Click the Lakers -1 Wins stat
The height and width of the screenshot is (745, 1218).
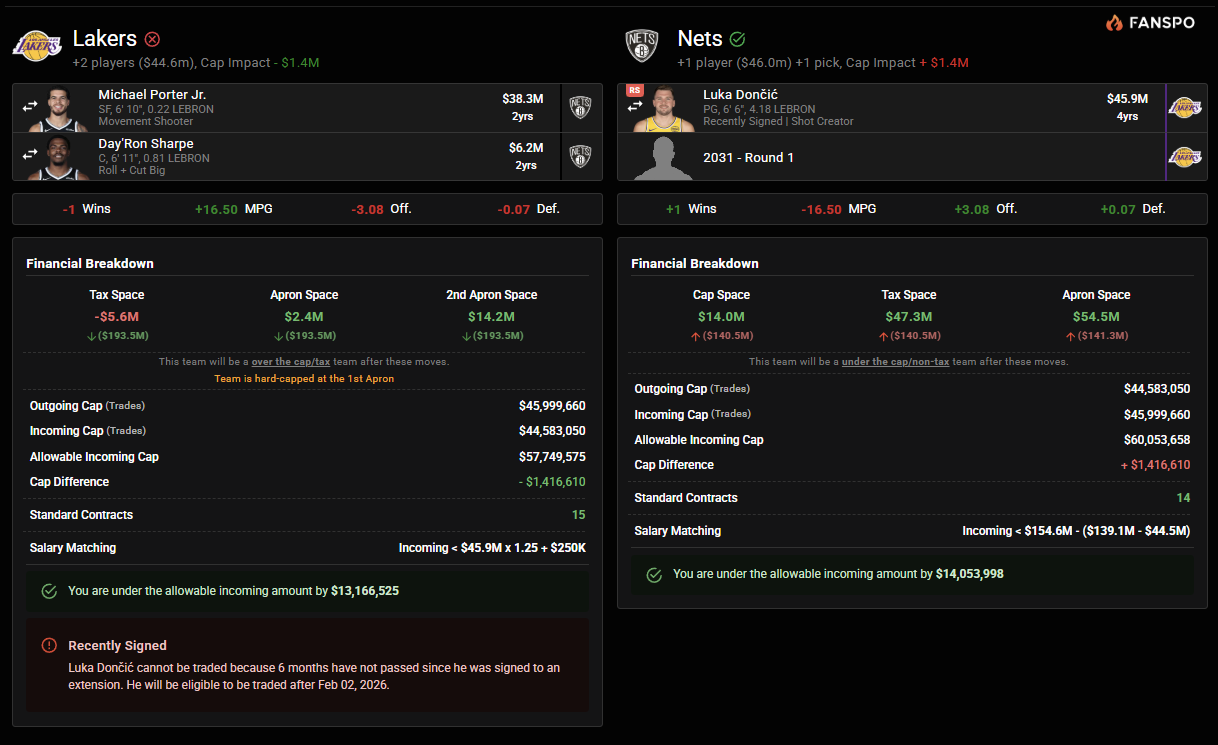[x=86, y=209]
